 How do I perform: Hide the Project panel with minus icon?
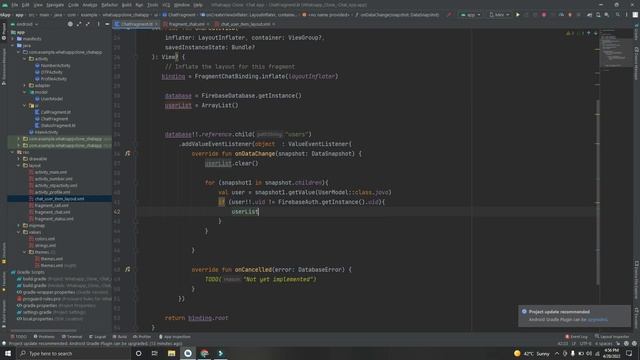click(x=107, y=24)
